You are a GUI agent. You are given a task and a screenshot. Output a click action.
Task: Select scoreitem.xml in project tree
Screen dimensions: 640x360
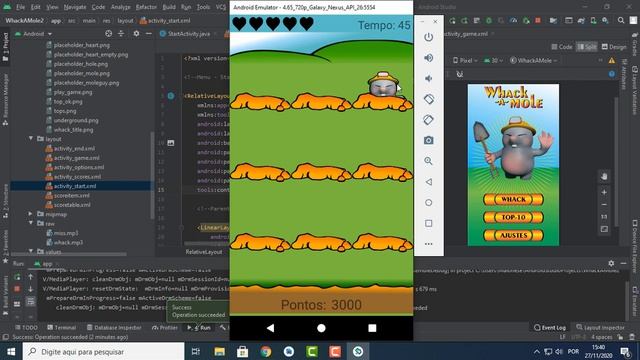(71, 196)
